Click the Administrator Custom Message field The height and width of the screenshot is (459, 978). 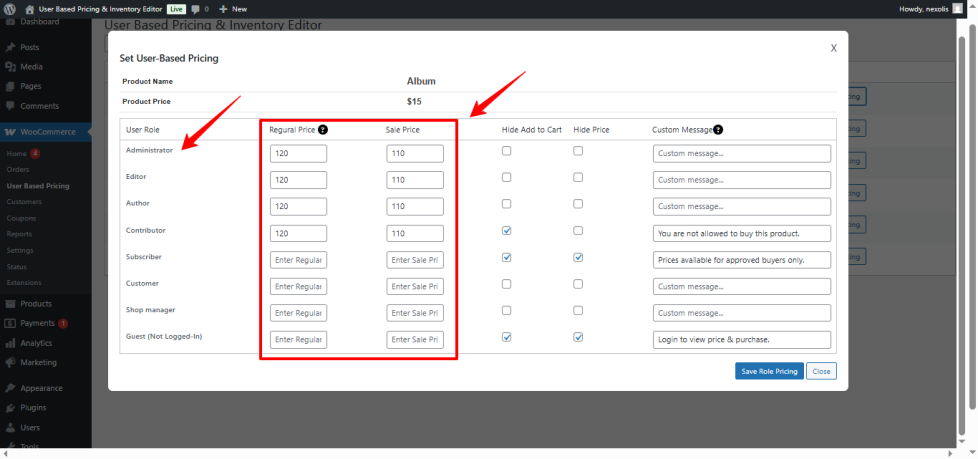click(x=742, y=153)
